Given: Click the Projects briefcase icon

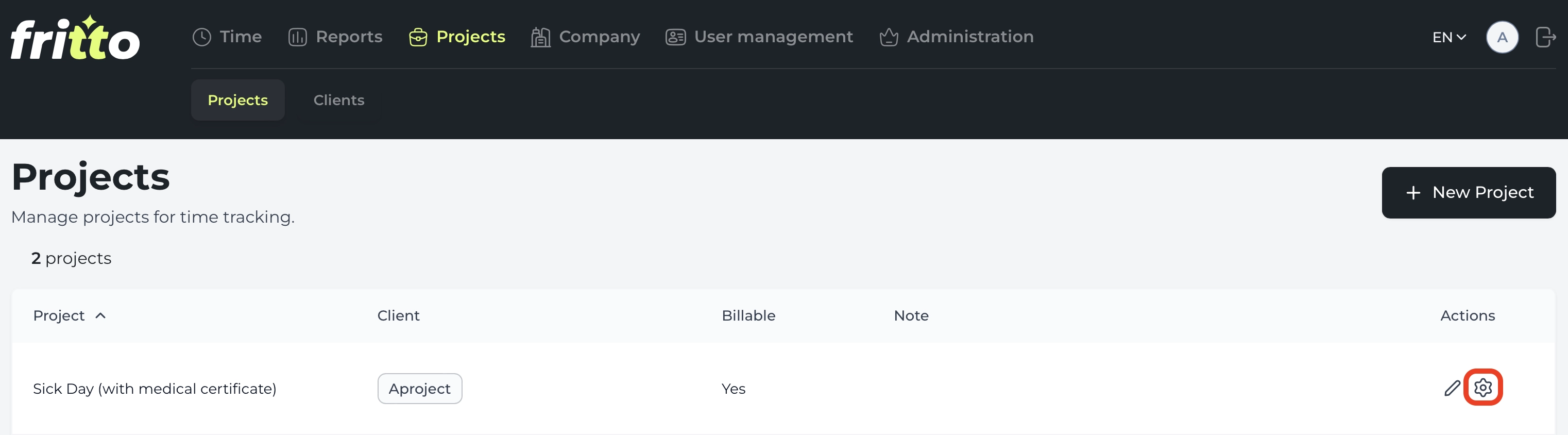Looking at the screenshot, I should pyautogui.click(x=418, y=37).
